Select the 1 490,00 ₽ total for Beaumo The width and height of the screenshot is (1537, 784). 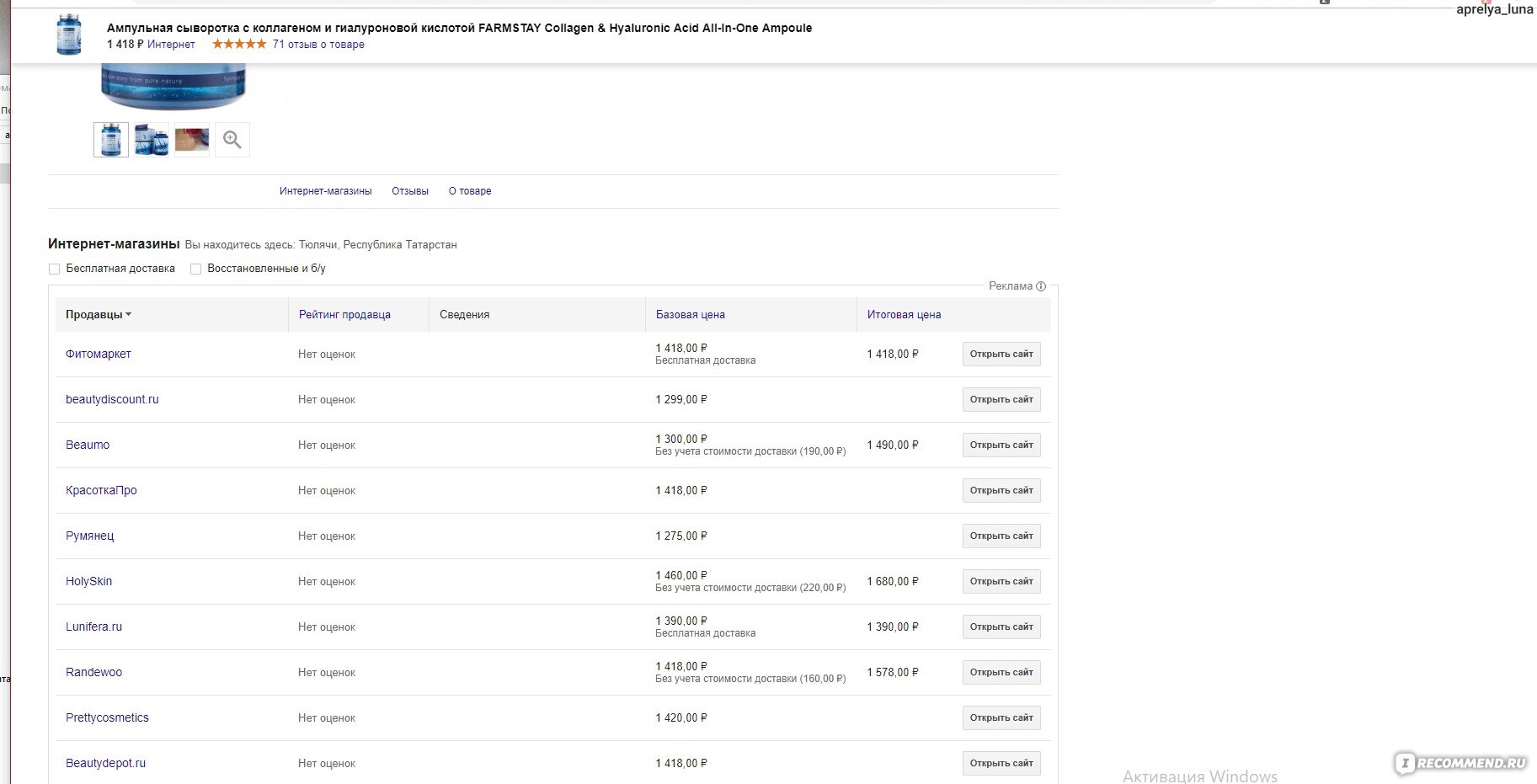[893, 445]
